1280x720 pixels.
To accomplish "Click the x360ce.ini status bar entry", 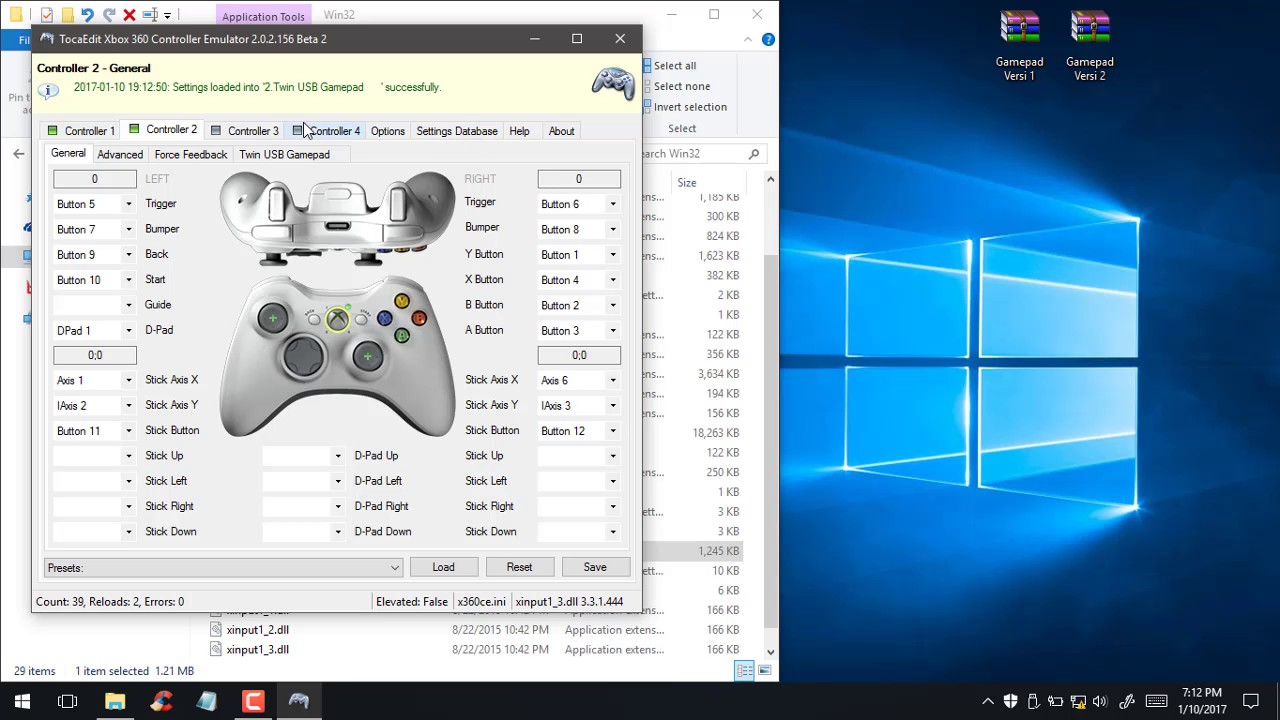I will pos(481,602).
